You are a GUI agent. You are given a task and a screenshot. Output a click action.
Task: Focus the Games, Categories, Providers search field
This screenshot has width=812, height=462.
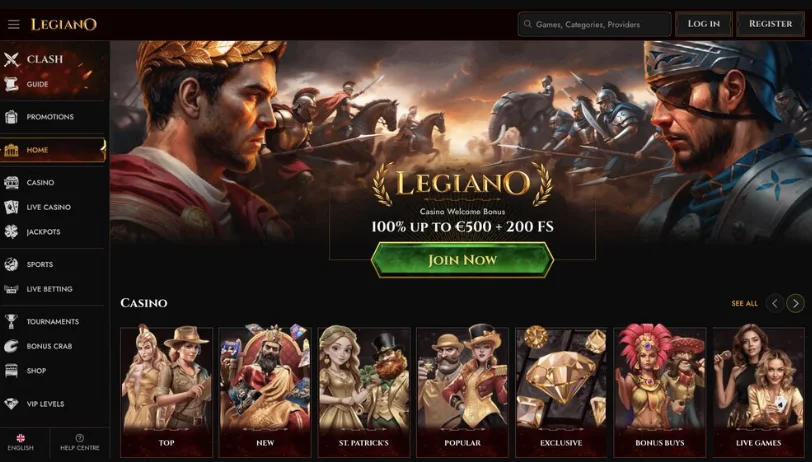click(x=594, y=24)
